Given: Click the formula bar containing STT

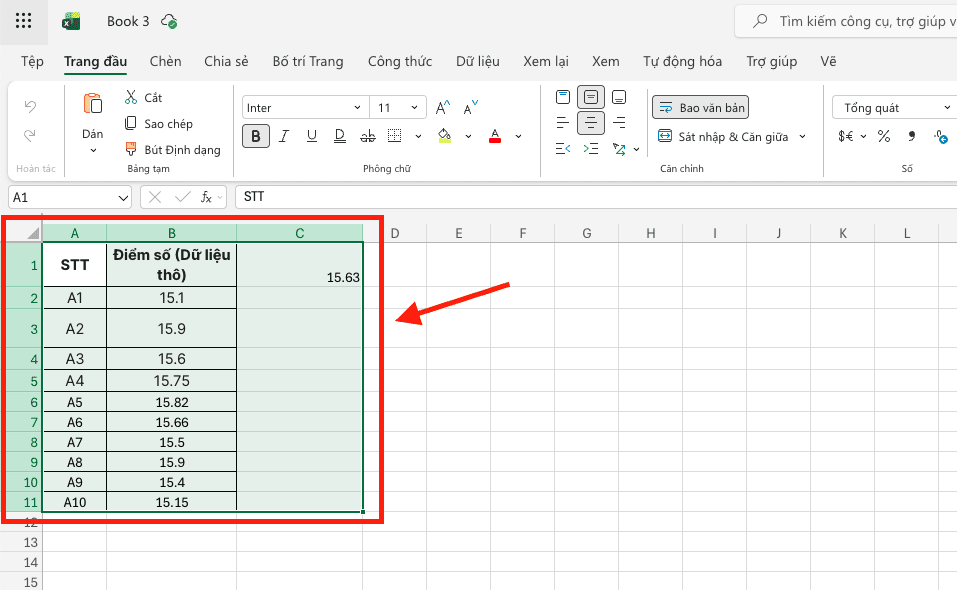Looking at the screenshot, I should click(x=596, y=197).
